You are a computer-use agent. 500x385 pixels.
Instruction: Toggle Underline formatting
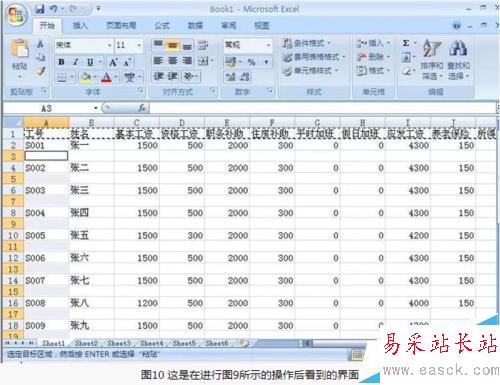pyautogui.click(x=90, y=62)
